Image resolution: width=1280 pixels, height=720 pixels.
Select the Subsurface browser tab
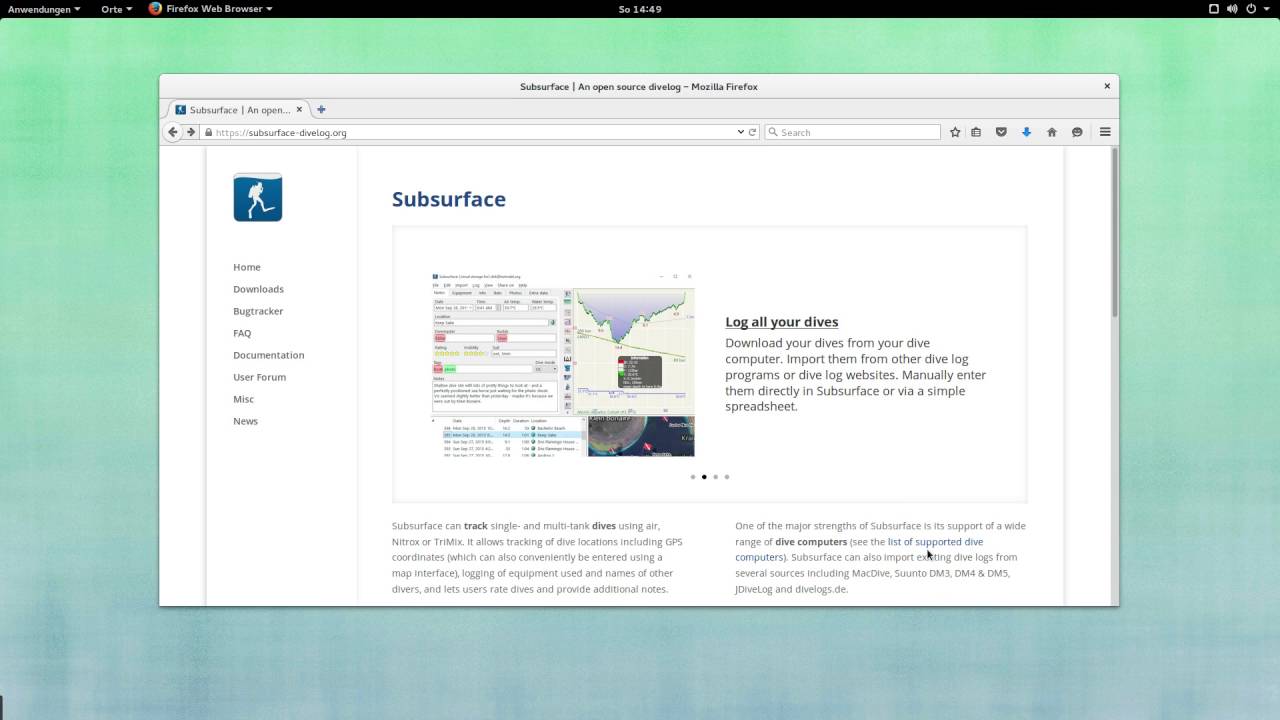pos(239,110)
